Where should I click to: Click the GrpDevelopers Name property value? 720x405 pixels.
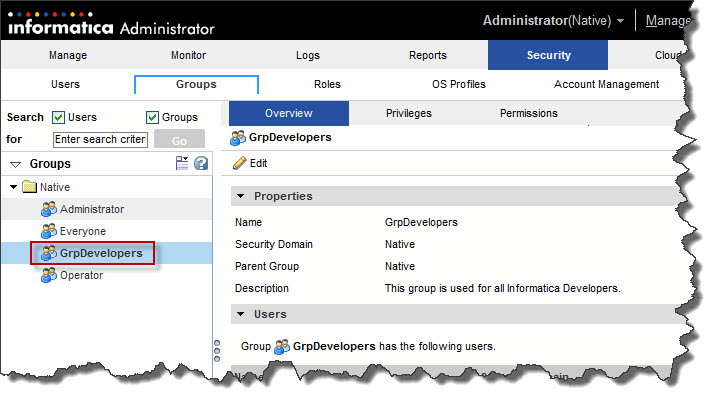[x=421, y=222]
